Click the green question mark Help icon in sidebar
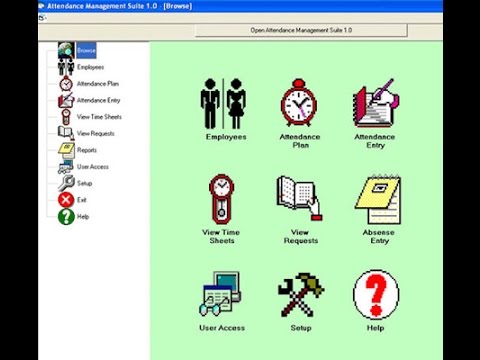Image resolution: width=480 pixels, height=360 pixels. (66, 217)
